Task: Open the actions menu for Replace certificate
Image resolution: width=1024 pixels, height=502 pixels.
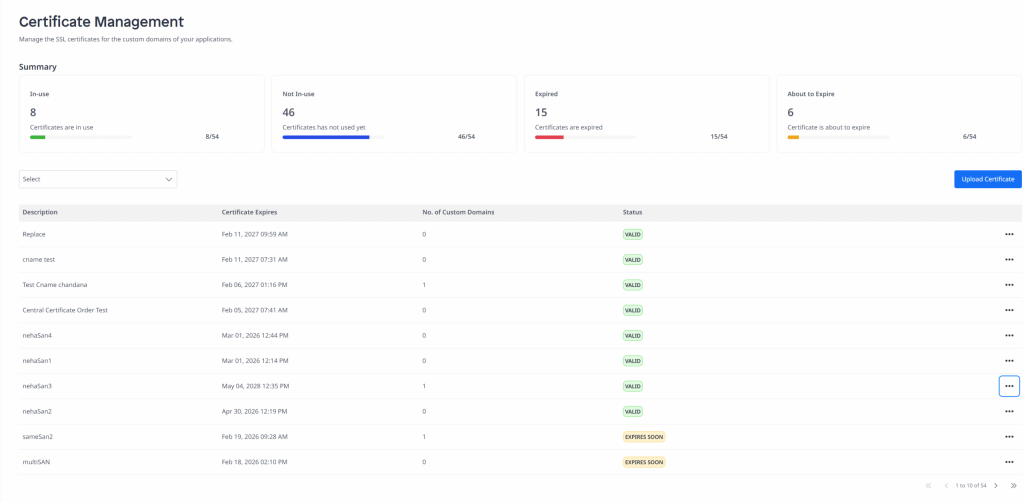Action: tap(1008, 234)
